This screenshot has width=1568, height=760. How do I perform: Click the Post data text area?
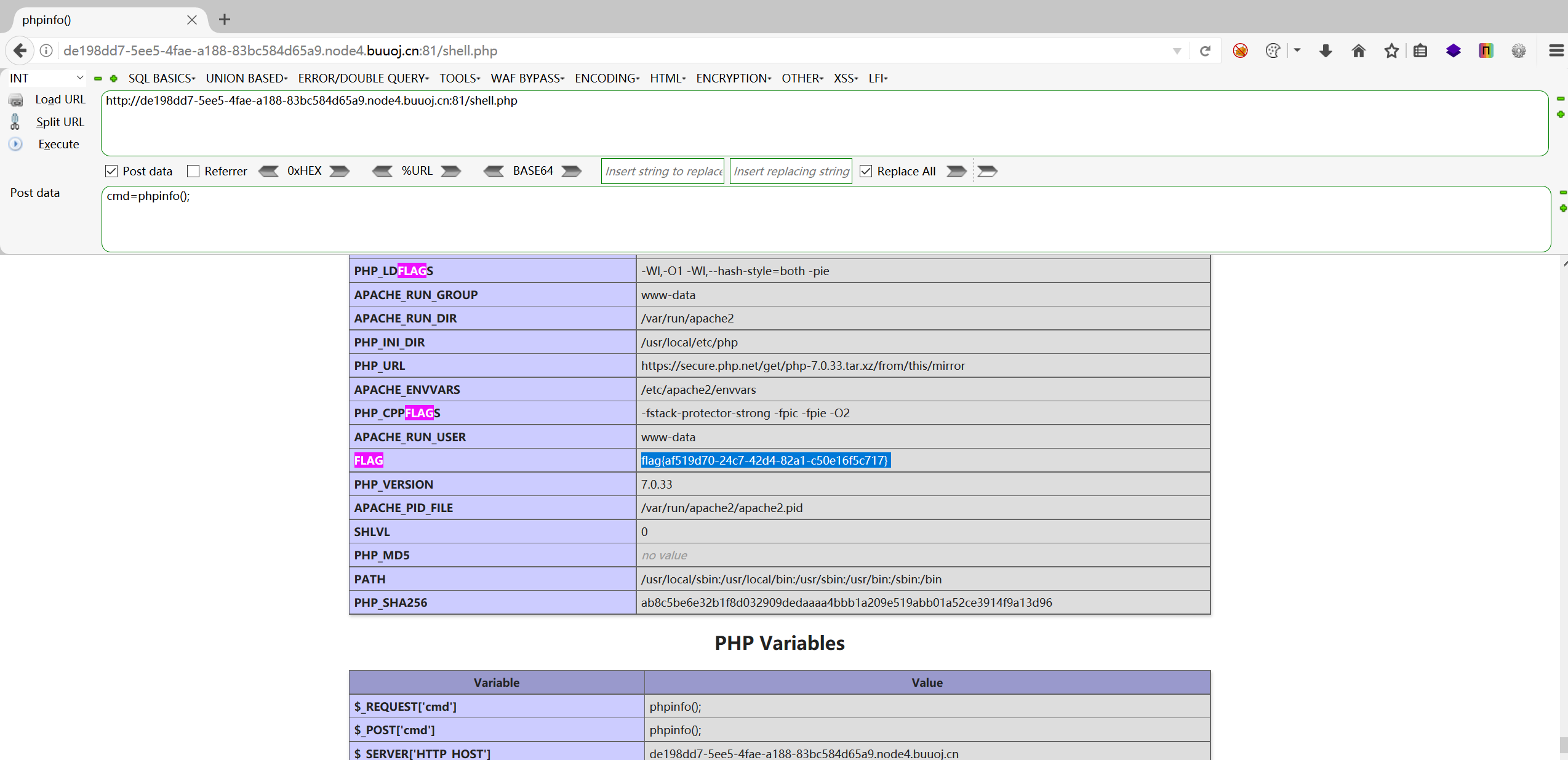tap(826, 218)
